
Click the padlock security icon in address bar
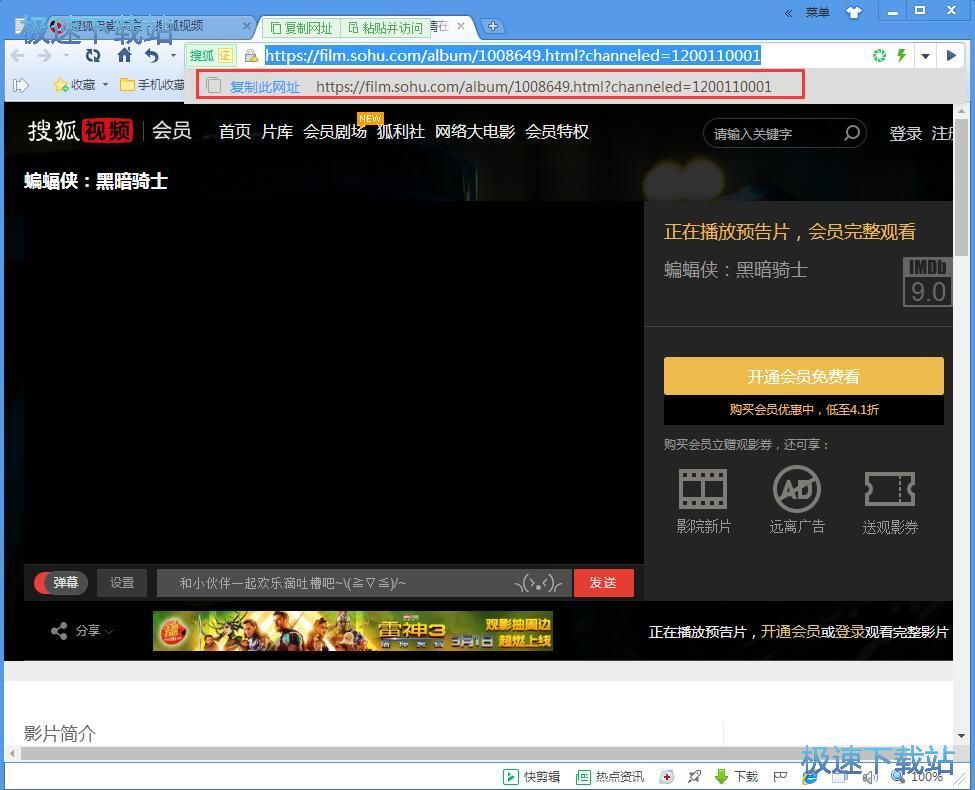251,56
